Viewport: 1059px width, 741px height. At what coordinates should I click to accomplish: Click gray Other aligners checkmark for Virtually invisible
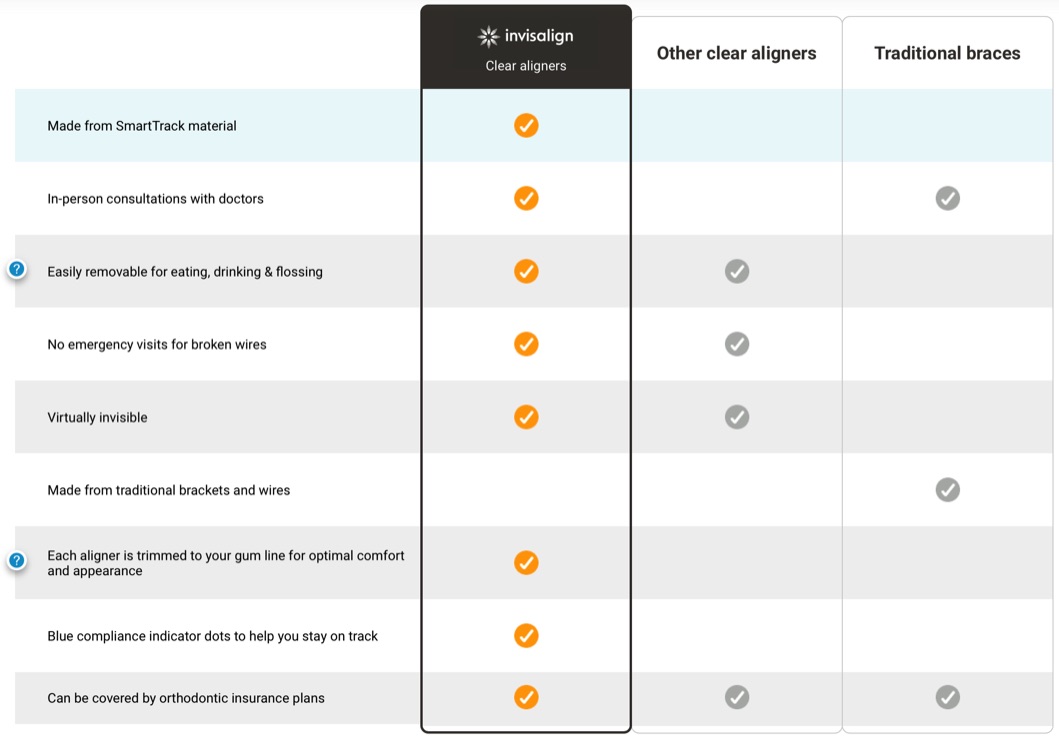pyautogui.click(x=737, y=417)
